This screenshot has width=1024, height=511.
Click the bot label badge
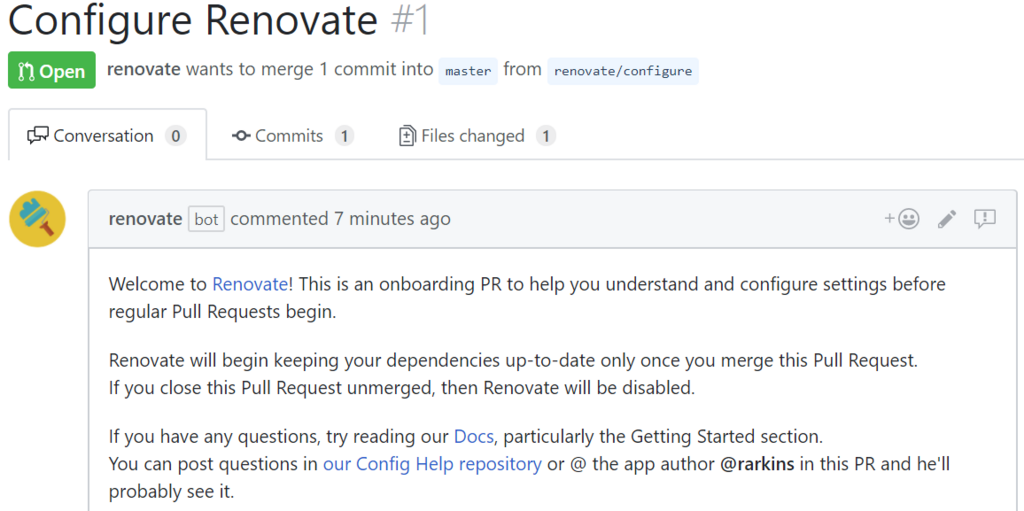coord(206,219)
